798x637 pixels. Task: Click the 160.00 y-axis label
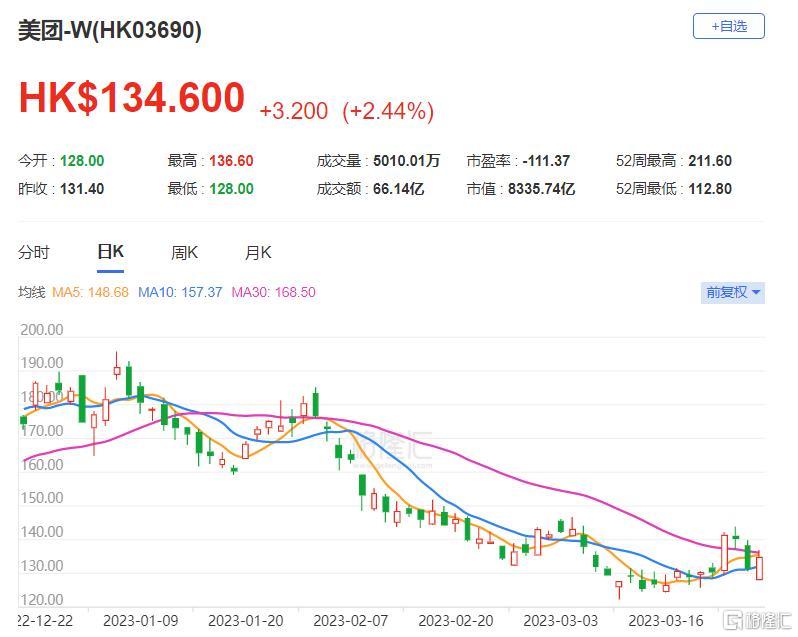(42, 465)
